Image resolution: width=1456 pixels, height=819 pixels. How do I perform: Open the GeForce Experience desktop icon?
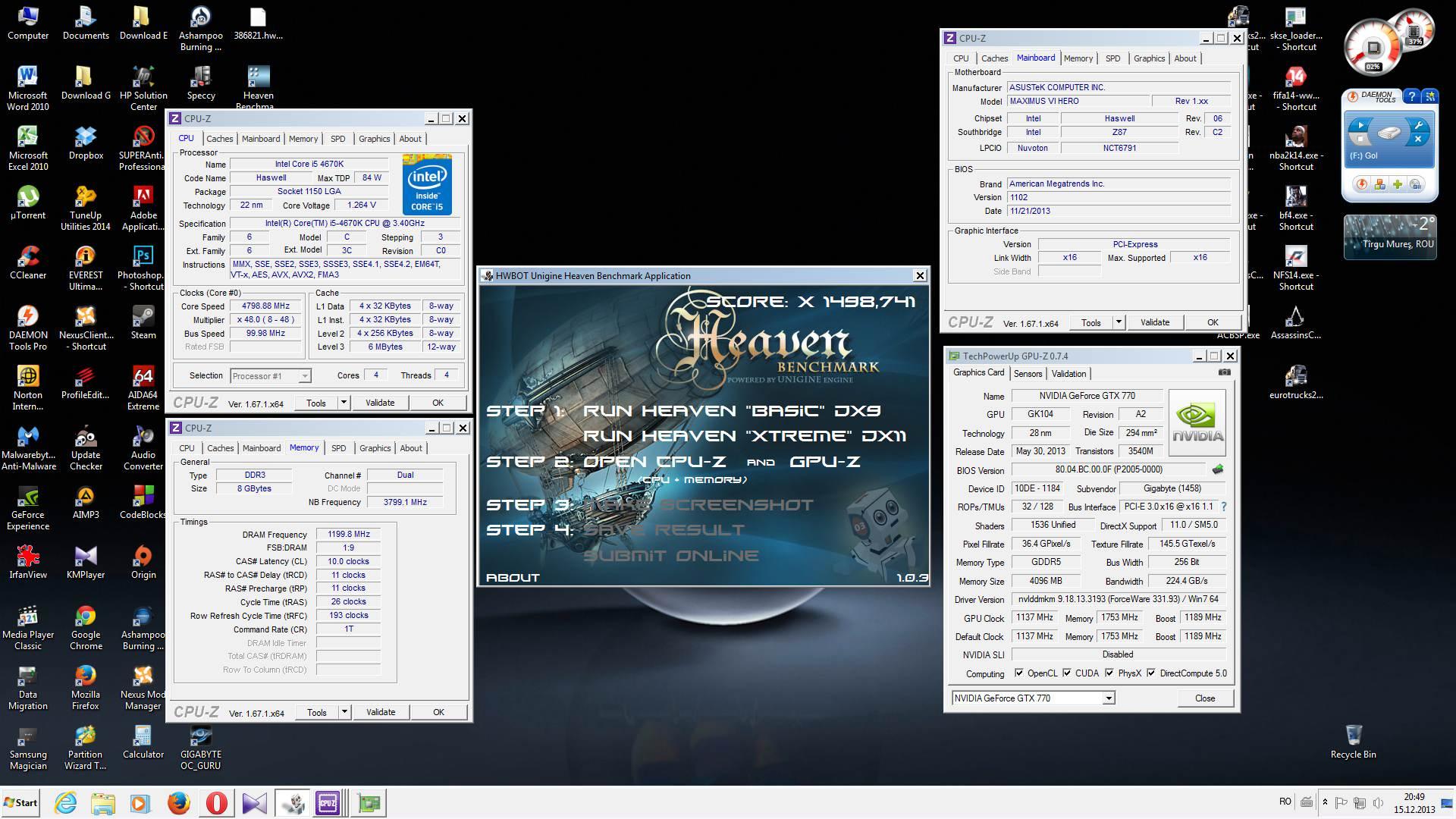click(x=28, y=507)
